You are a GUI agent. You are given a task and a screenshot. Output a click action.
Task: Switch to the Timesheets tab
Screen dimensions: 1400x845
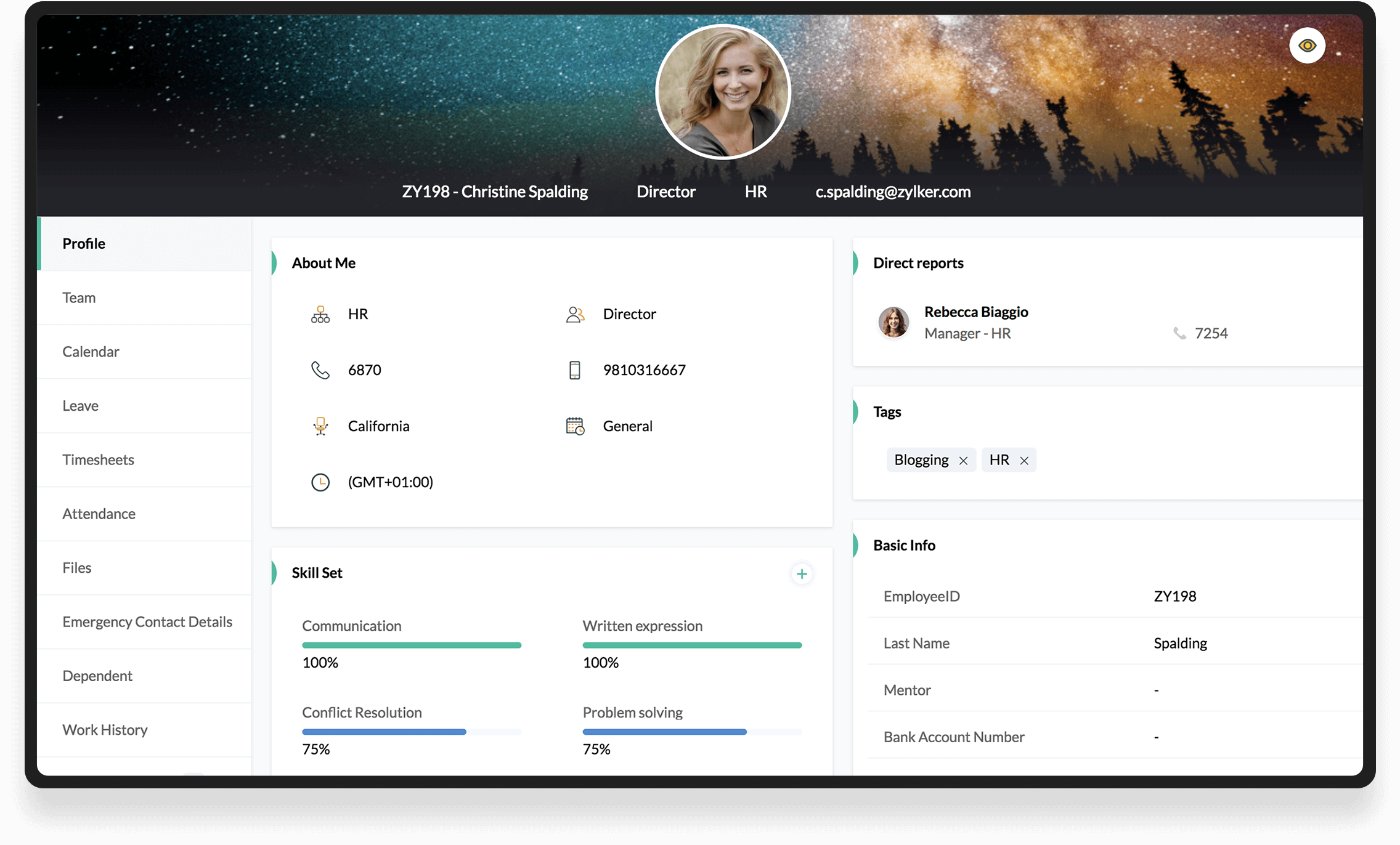98,459
